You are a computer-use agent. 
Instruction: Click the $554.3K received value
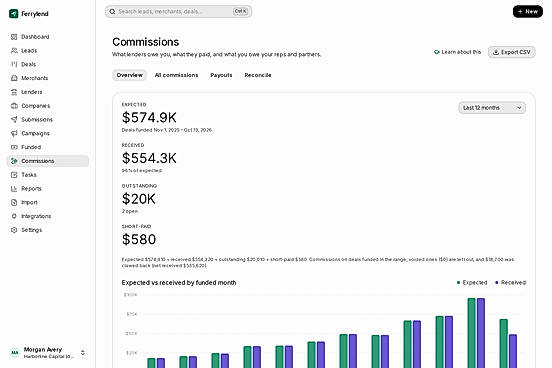149,158
